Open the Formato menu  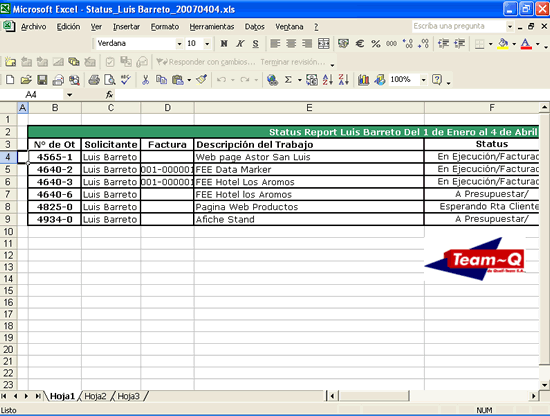(x=165, y=27)
